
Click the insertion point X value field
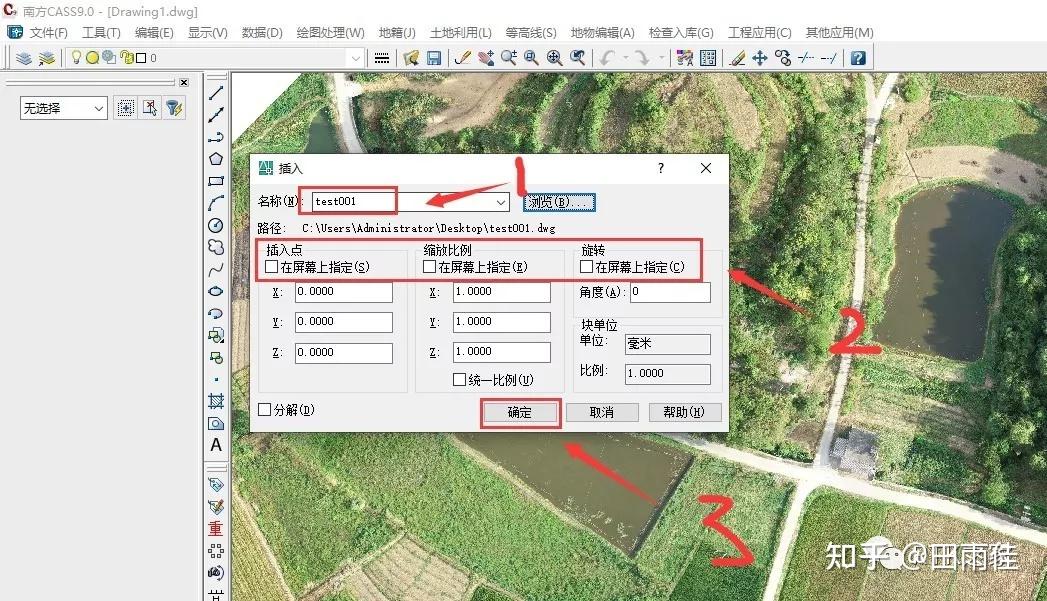pos(344,292)
